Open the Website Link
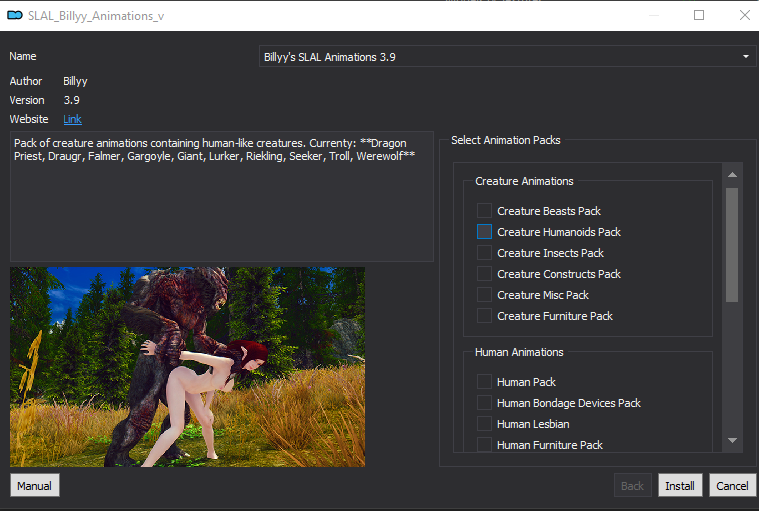The height and width of the screenshot is (511, 759). [x=73, y=119]
